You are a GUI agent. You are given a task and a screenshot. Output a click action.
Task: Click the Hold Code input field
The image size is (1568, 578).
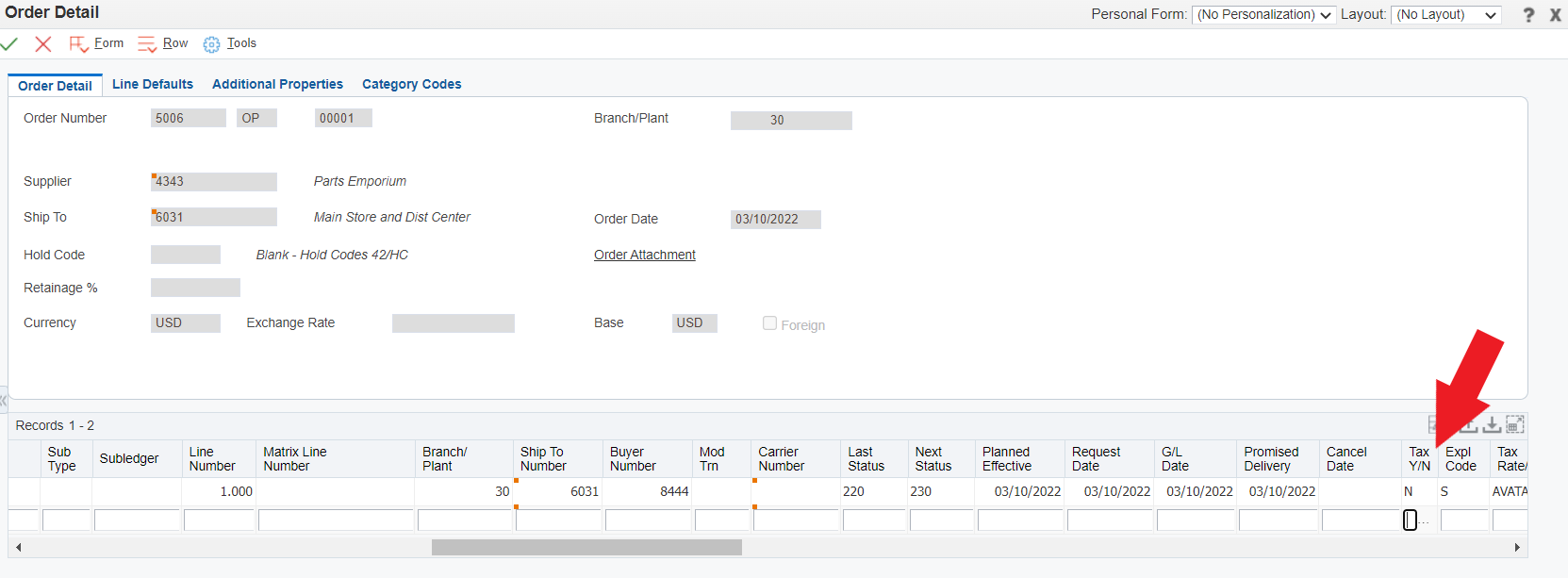[x=186, y=255]
